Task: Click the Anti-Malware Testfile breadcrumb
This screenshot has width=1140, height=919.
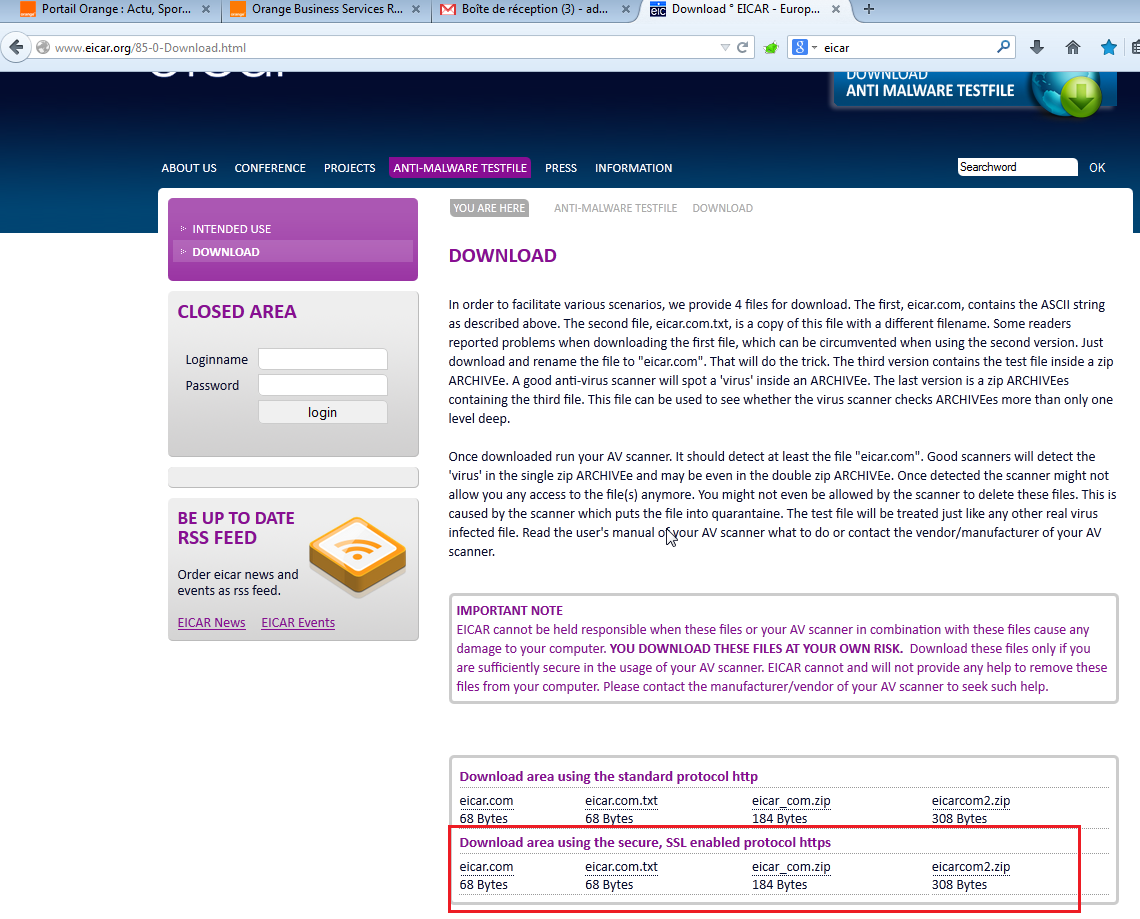Action: [x=615, y=208]
